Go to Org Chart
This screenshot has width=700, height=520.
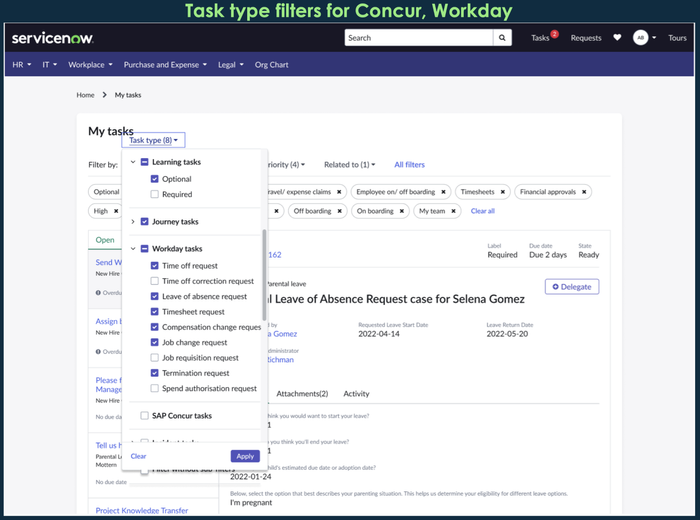[271, 65]
